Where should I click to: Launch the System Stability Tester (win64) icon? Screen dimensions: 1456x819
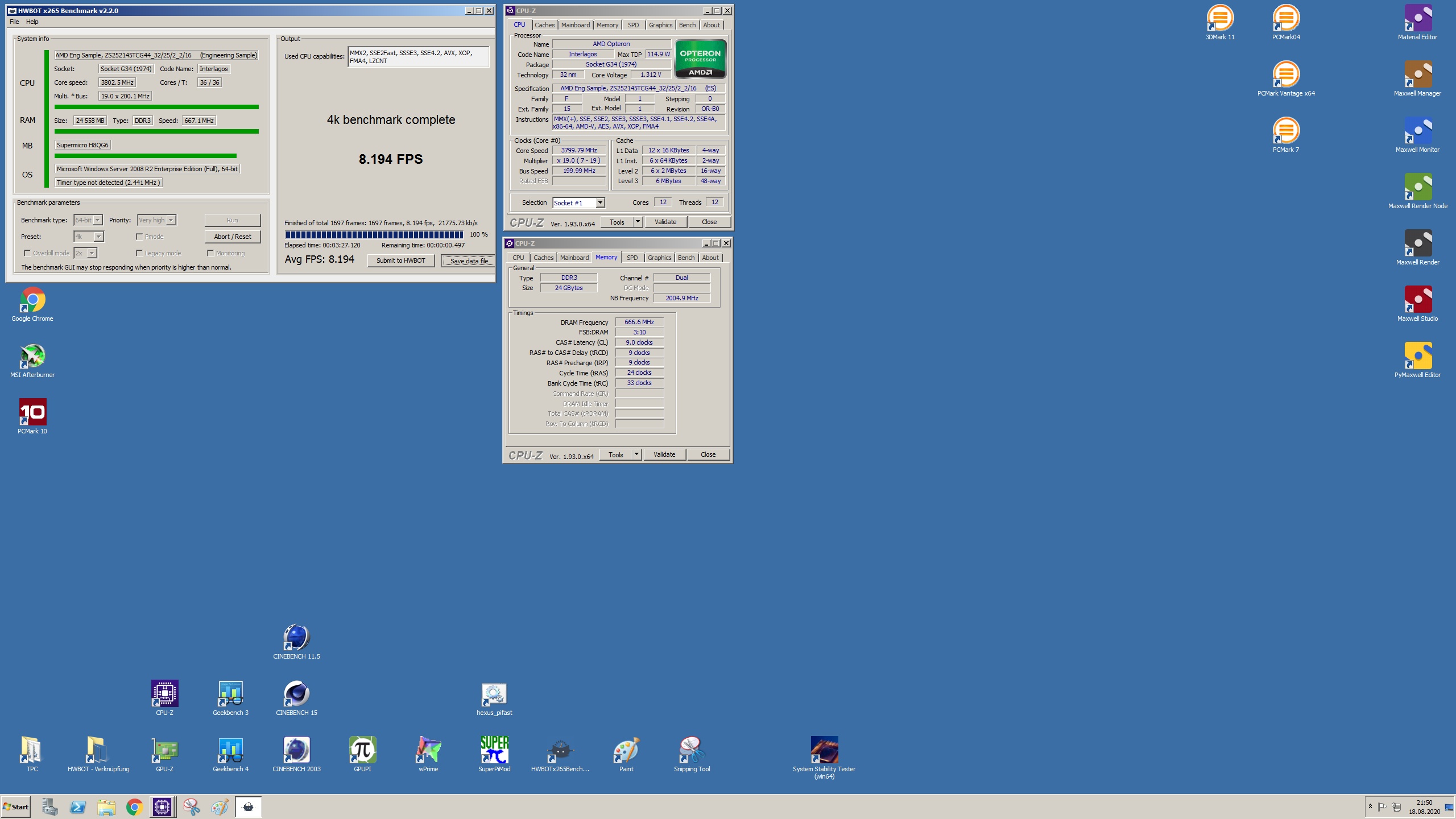click(x=824, y=758)
